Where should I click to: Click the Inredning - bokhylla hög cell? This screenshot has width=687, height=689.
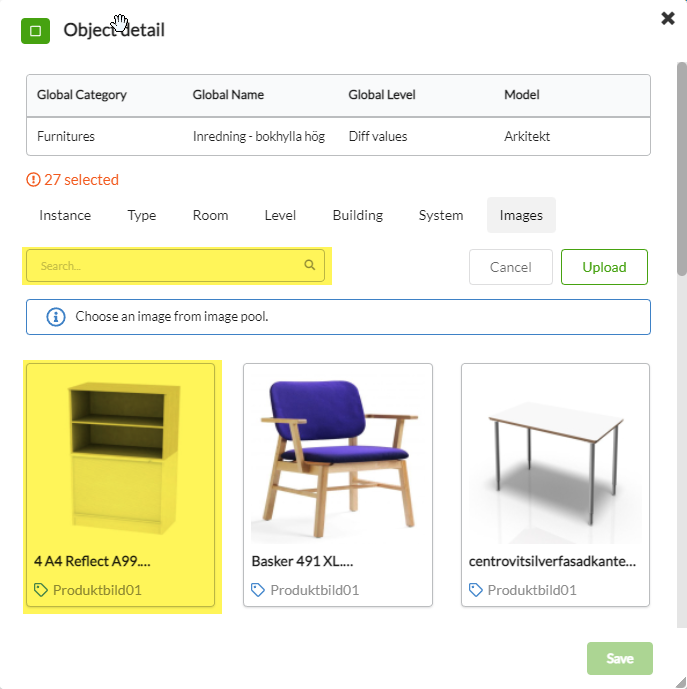click(259, 136)
